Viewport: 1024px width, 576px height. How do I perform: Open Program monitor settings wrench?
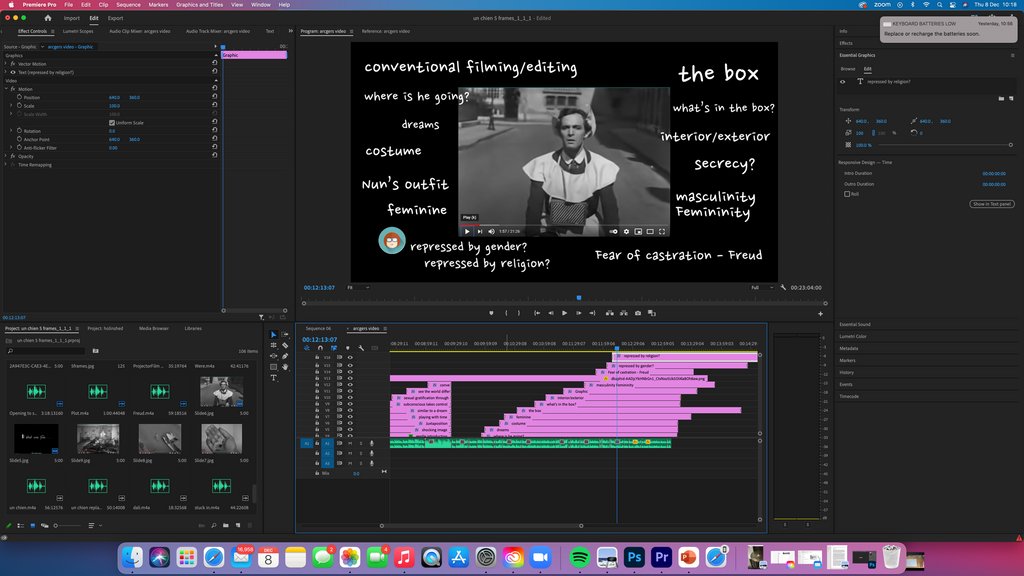[x=783, y=287]
